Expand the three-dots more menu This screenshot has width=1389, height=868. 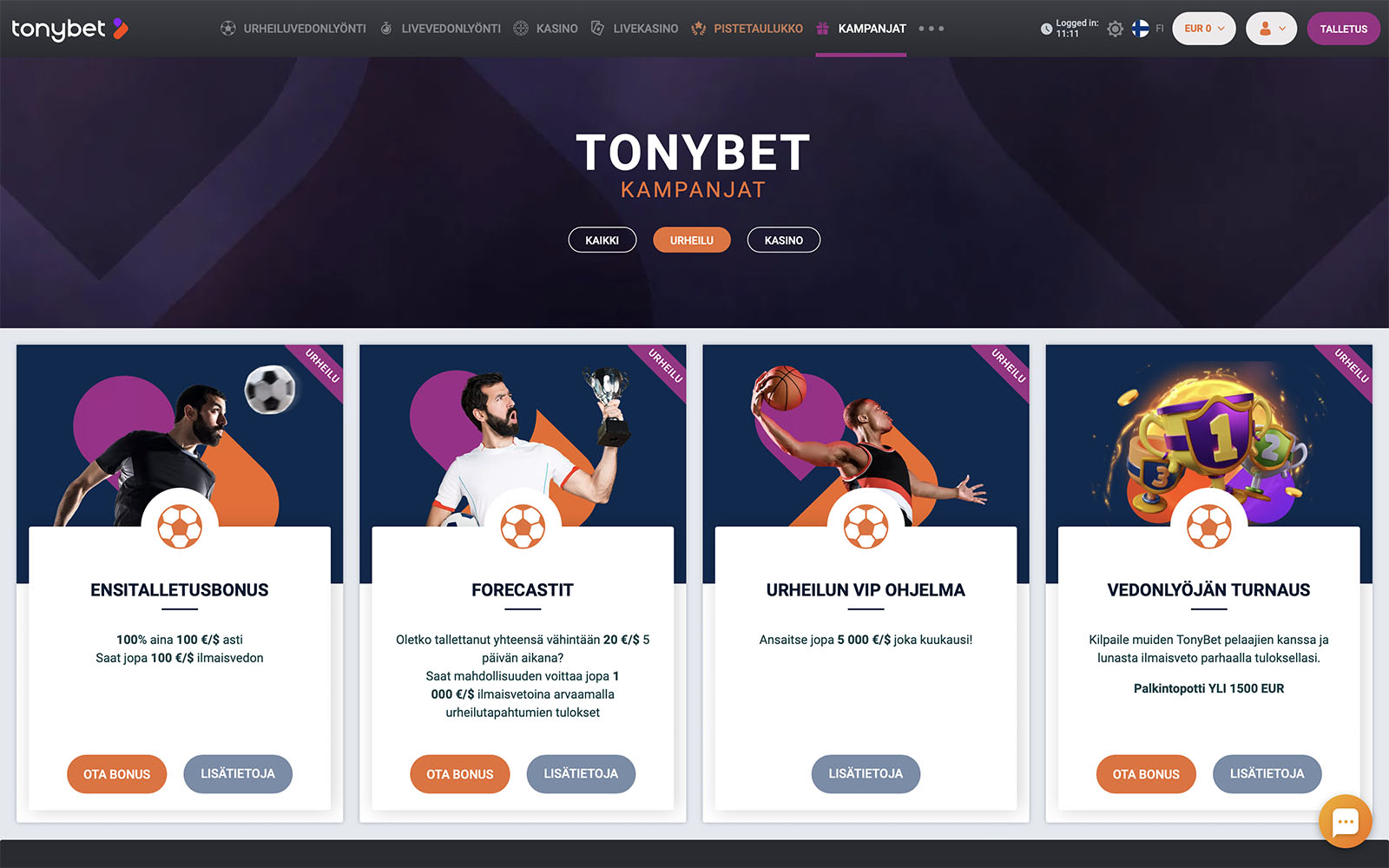931,29
